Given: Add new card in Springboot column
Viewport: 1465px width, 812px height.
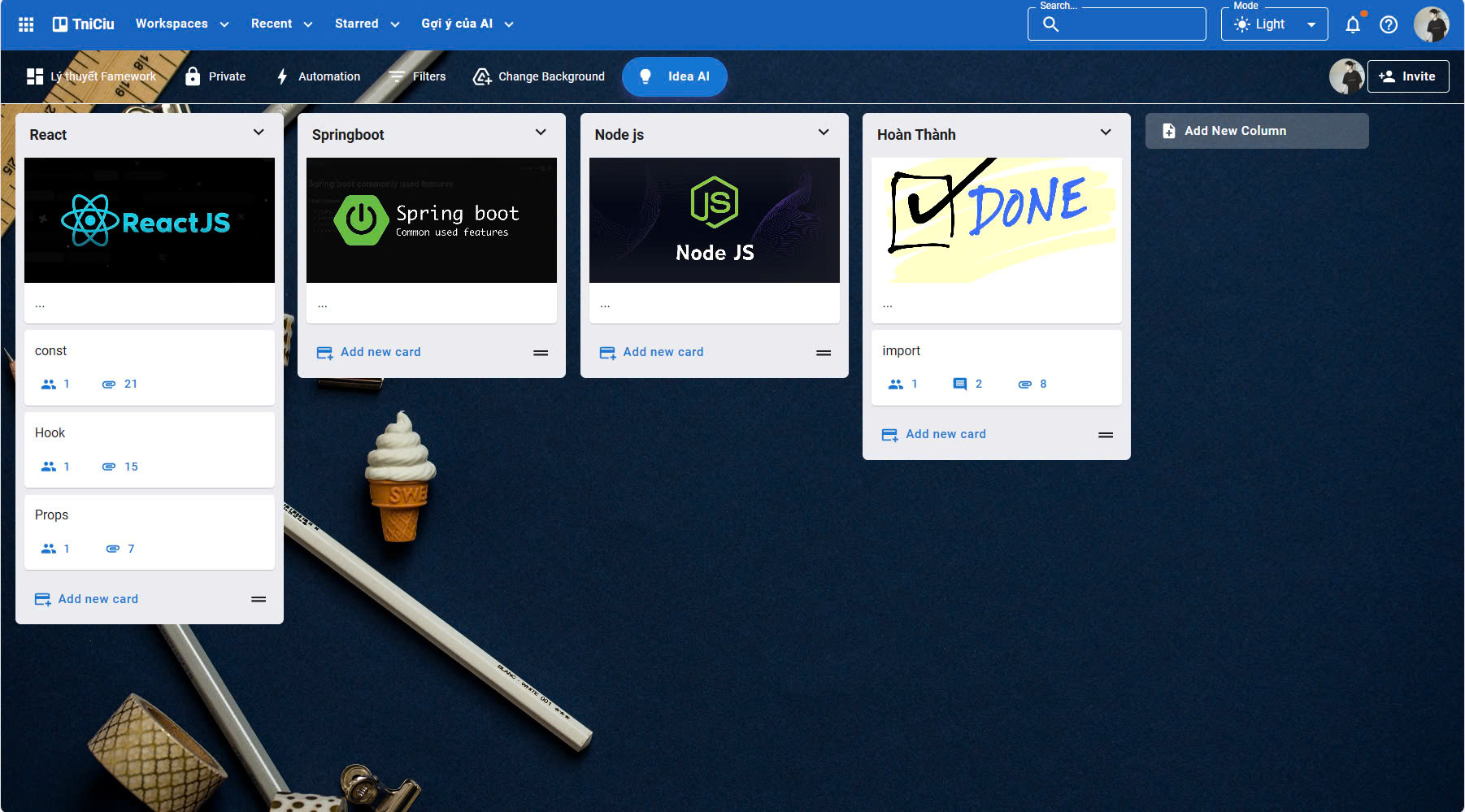Looking at the screenshot, I should (x=369, y=353).
